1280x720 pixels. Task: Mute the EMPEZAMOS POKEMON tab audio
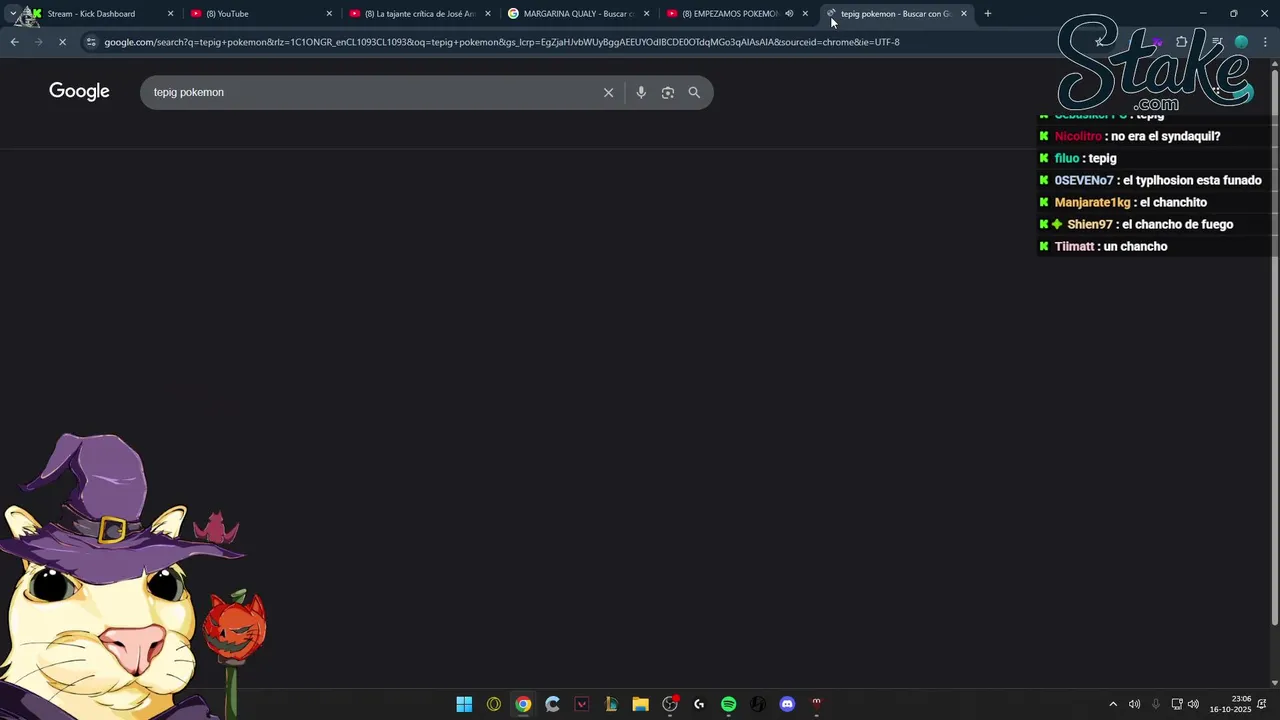pos(789,14)
